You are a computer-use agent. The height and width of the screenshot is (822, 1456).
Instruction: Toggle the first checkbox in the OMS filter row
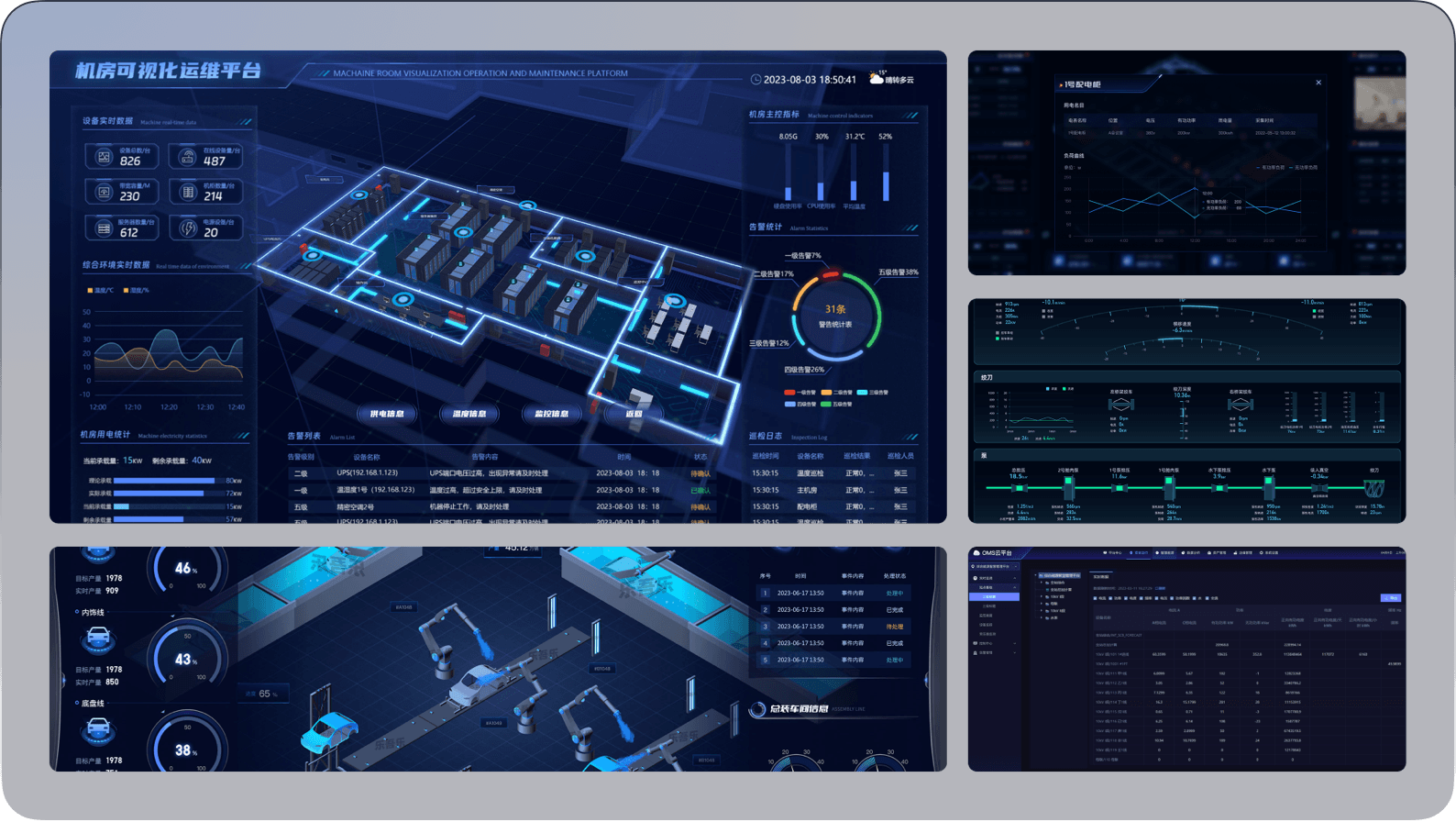pyautogui.click(x=1096, y=598)
